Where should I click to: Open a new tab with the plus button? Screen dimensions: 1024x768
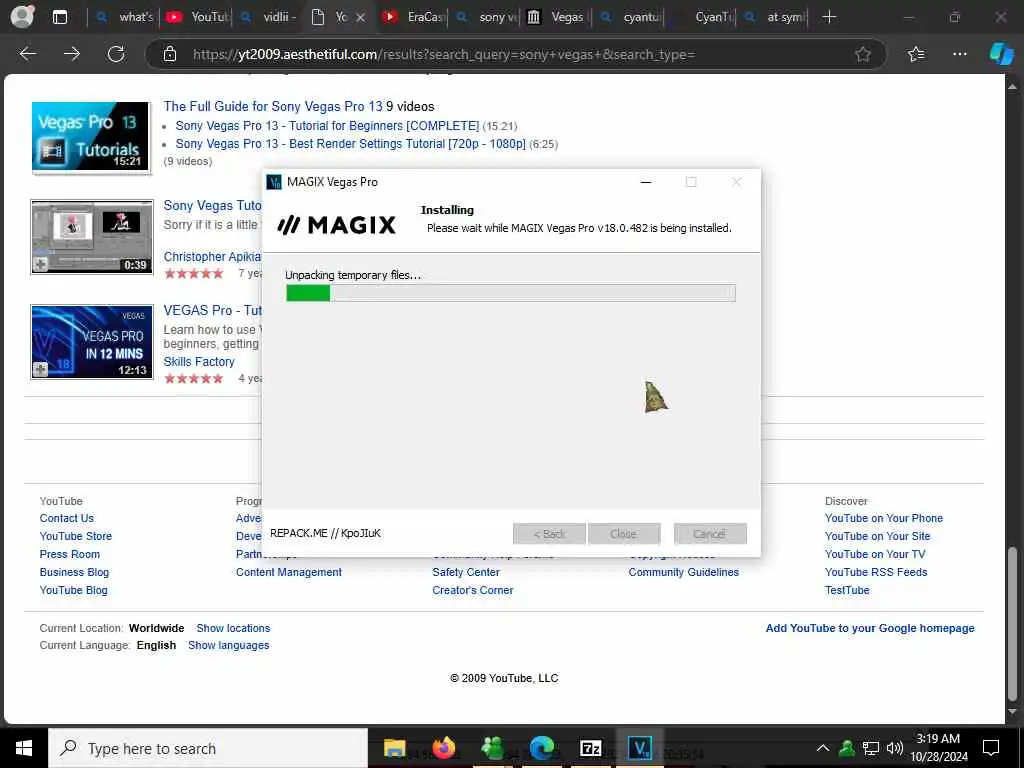click(x=829, y=17)
